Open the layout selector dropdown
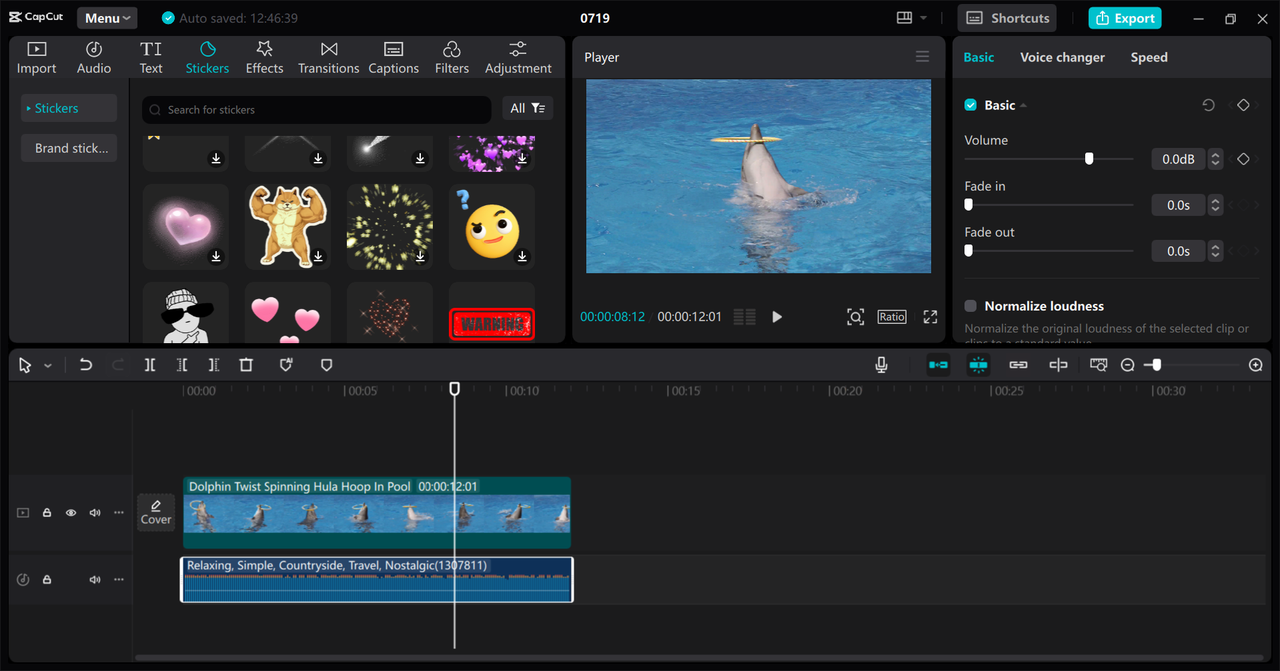Image resolution: width=1280 pixels, height=671 pixels. (x=911, y=18)
